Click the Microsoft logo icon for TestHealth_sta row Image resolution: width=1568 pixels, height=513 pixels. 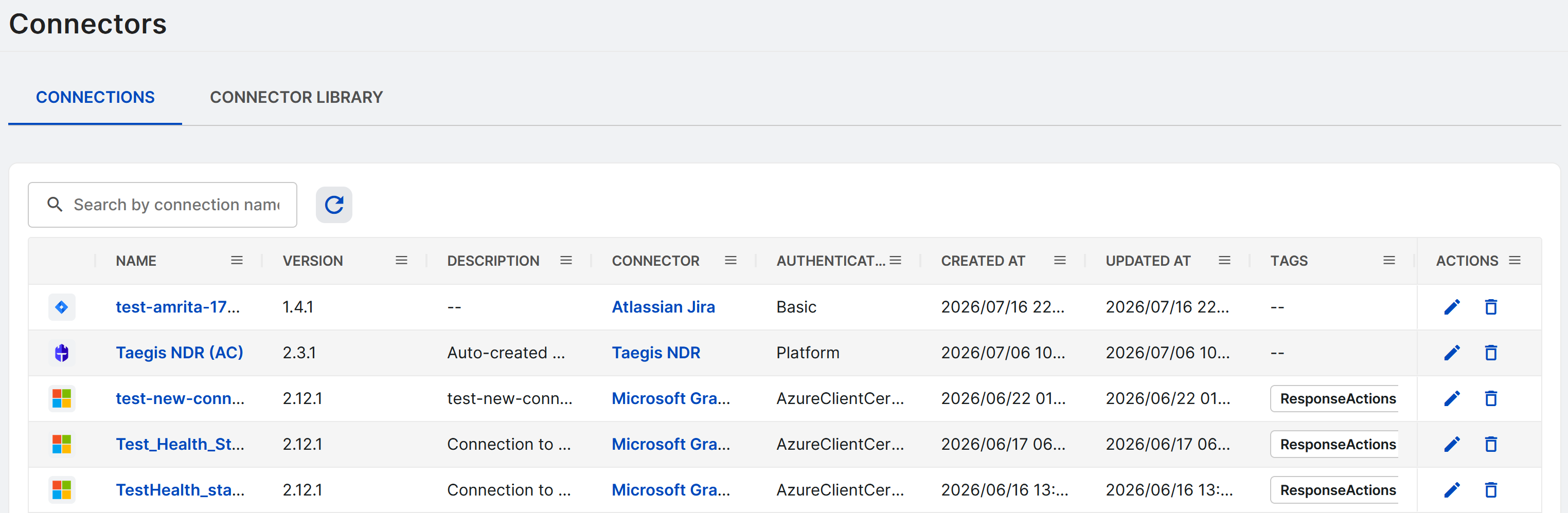[62, 490]
